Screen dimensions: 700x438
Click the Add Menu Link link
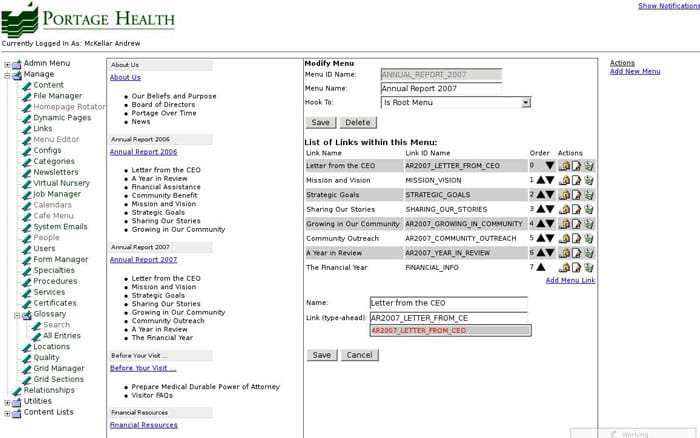(x=570, y=280)
